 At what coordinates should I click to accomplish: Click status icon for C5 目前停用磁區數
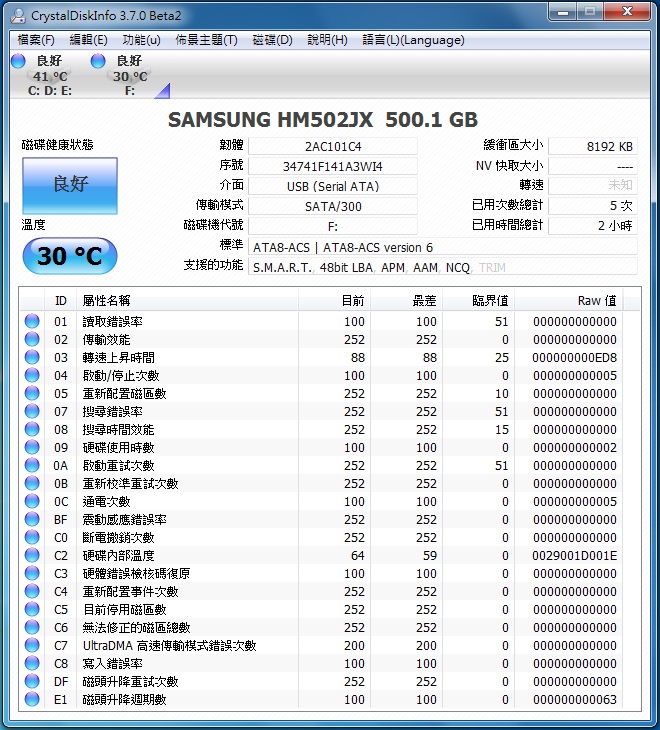pos(32,609)
